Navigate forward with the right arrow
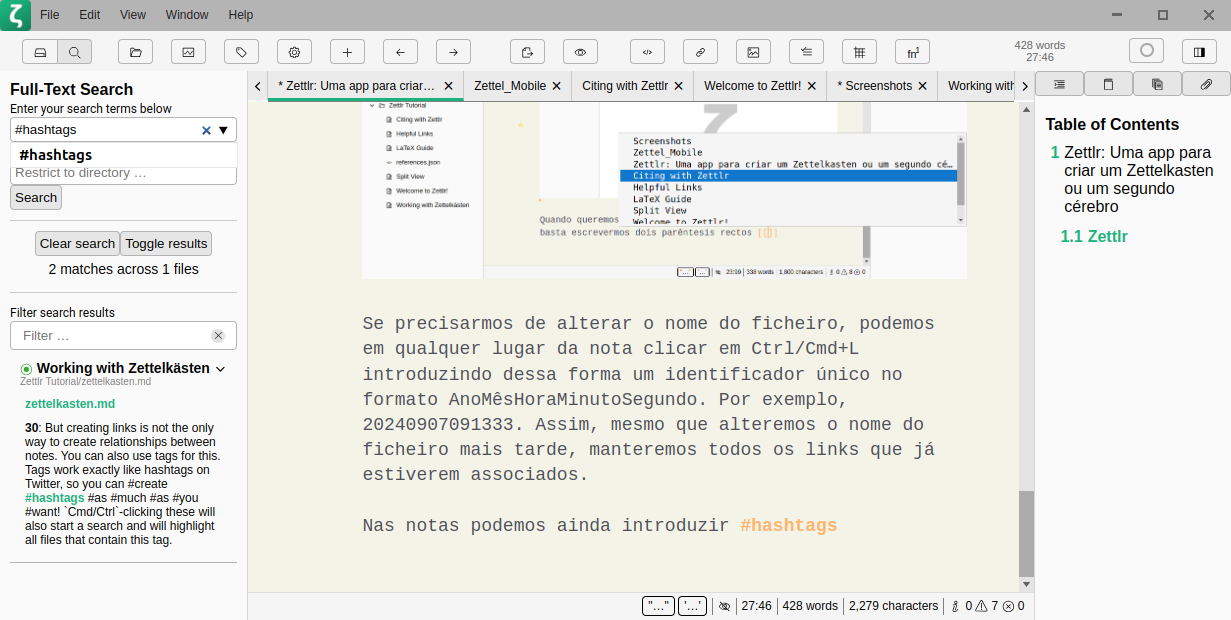 [x=453, y=51]
